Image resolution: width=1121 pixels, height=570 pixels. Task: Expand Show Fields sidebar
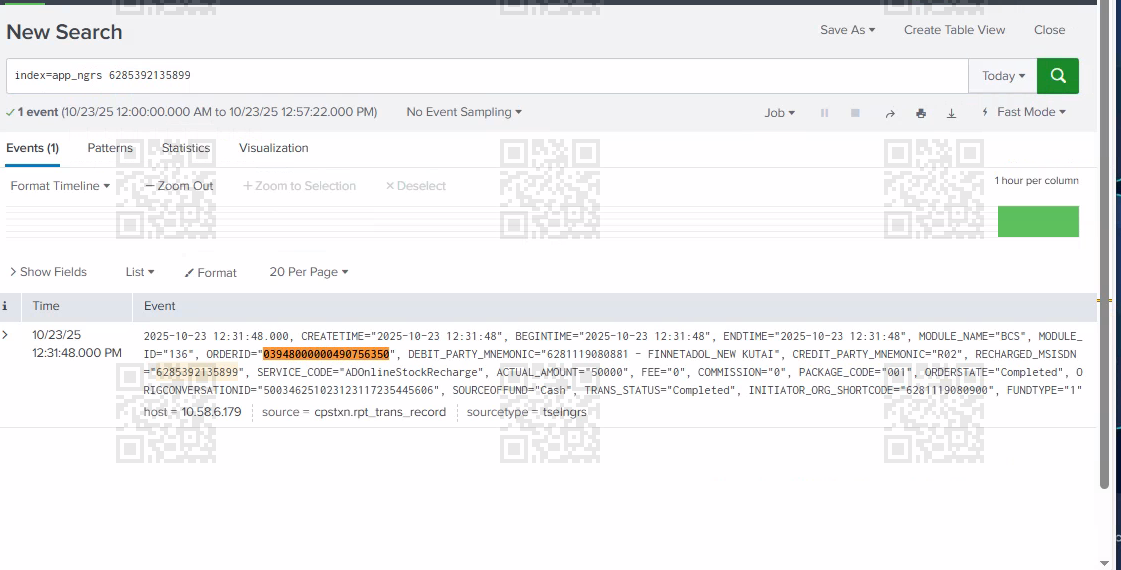click(48, 272)
